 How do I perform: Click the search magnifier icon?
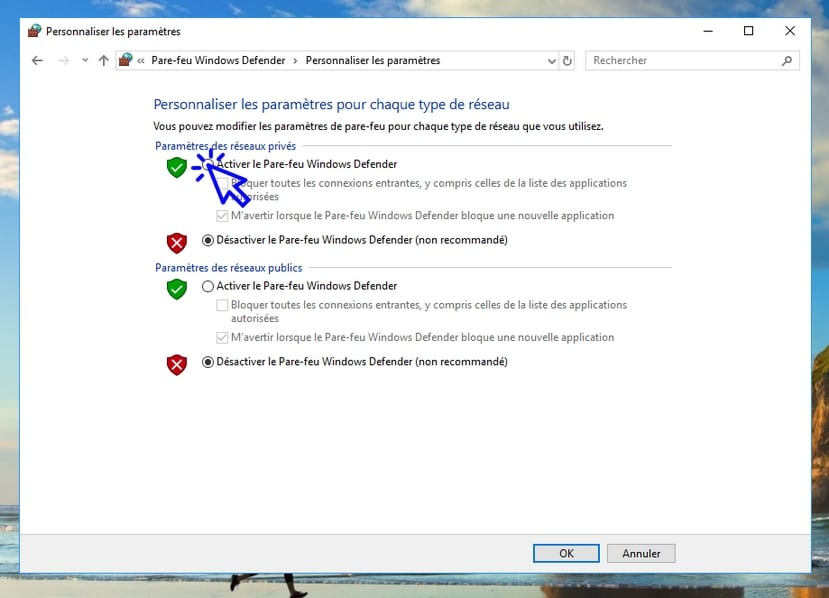(x=787, y=61)
